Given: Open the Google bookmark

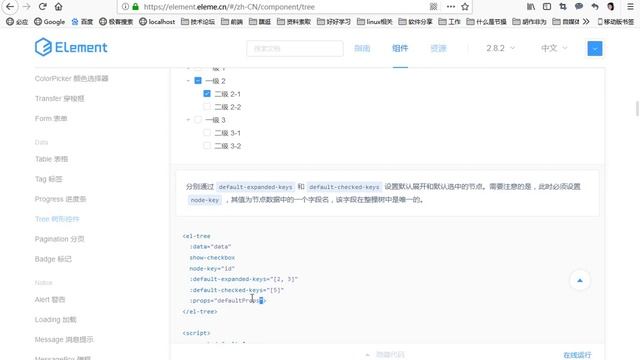Looking at the screenshot, I should 49,22.
